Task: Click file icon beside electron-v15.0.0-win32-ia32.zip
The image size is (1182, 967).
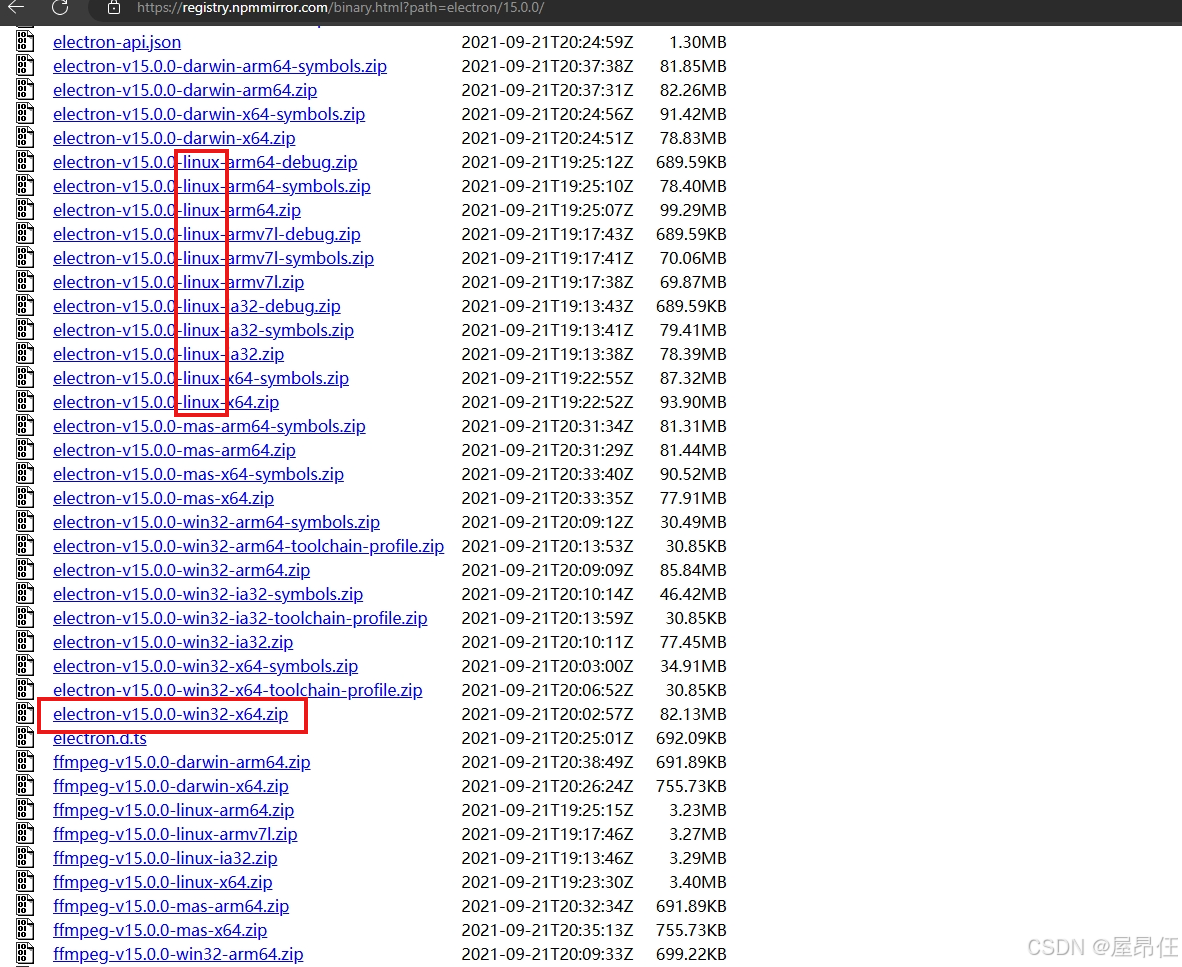Action: [25, 641]
